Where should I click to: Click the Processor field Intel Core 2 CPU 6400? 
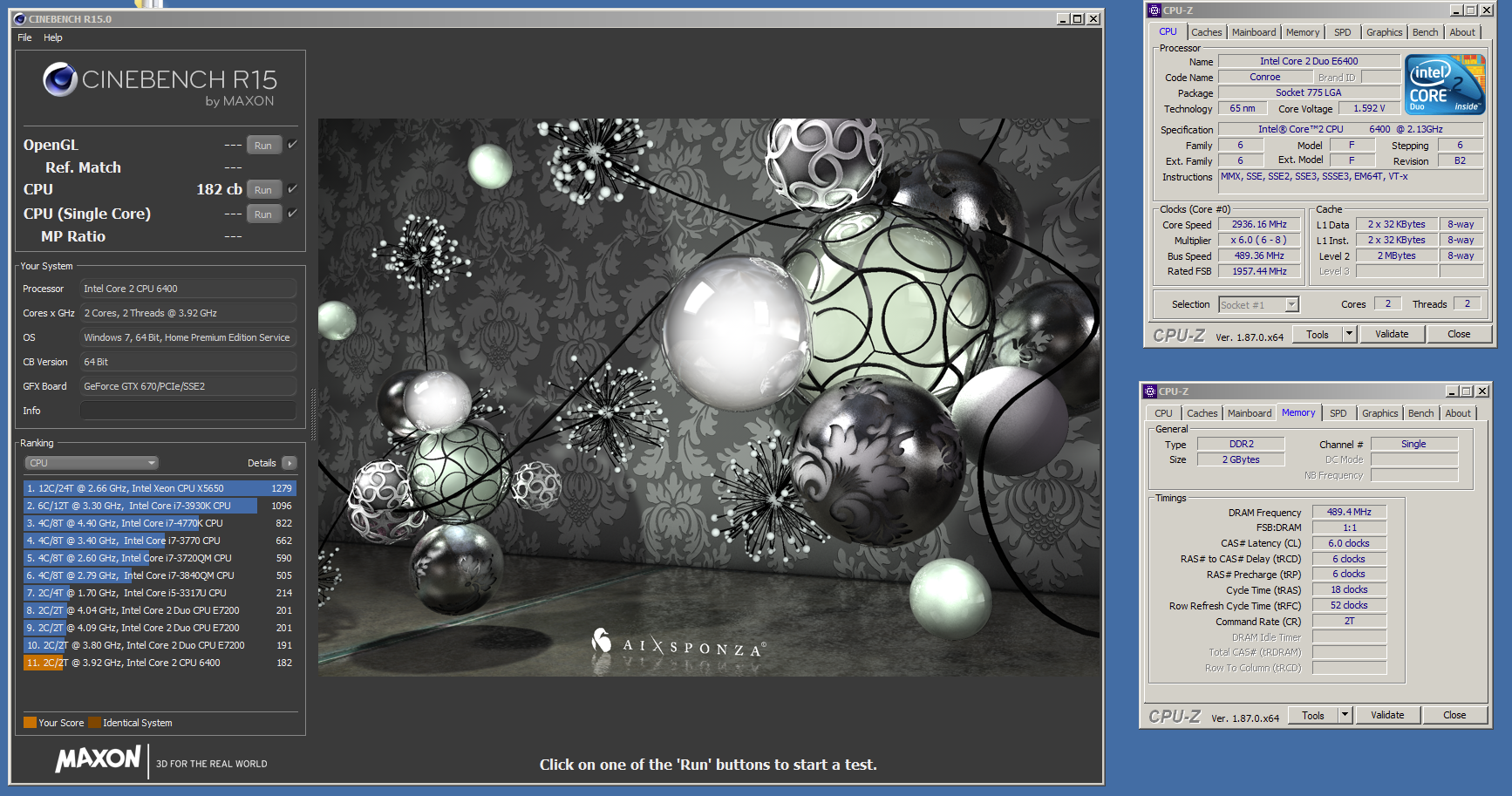tap(188, 289)
